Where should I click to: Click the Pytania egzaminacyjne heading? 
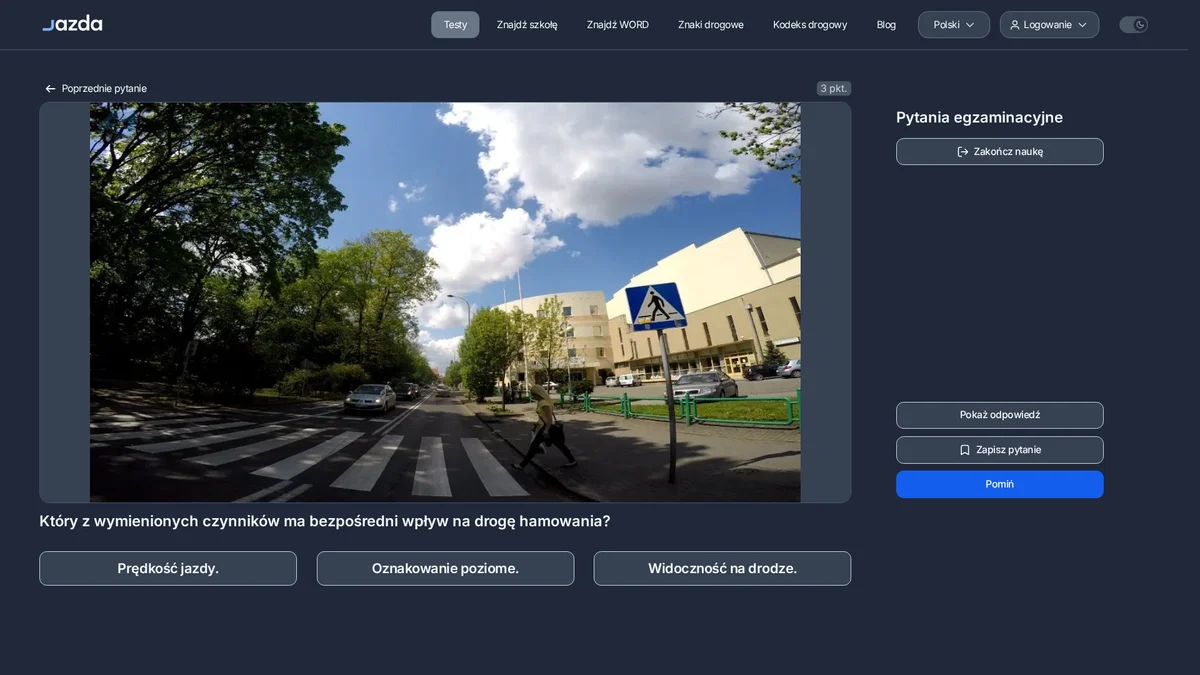click(979, 118)
